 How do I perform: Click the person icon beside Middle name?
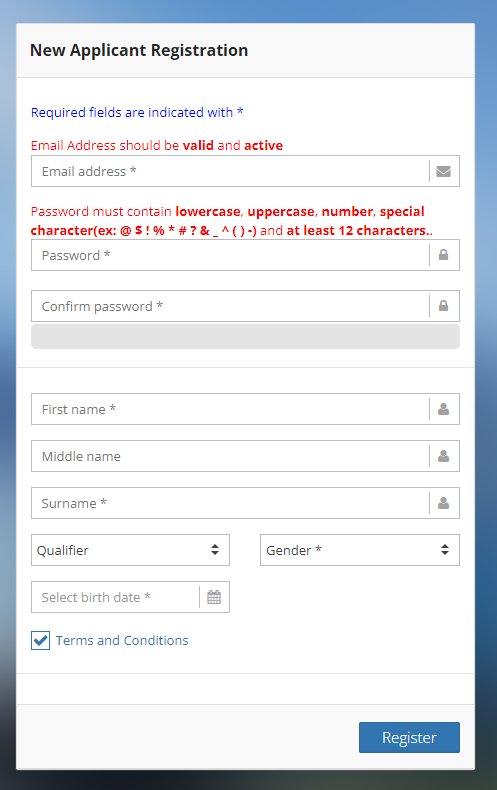coord(444,456)
